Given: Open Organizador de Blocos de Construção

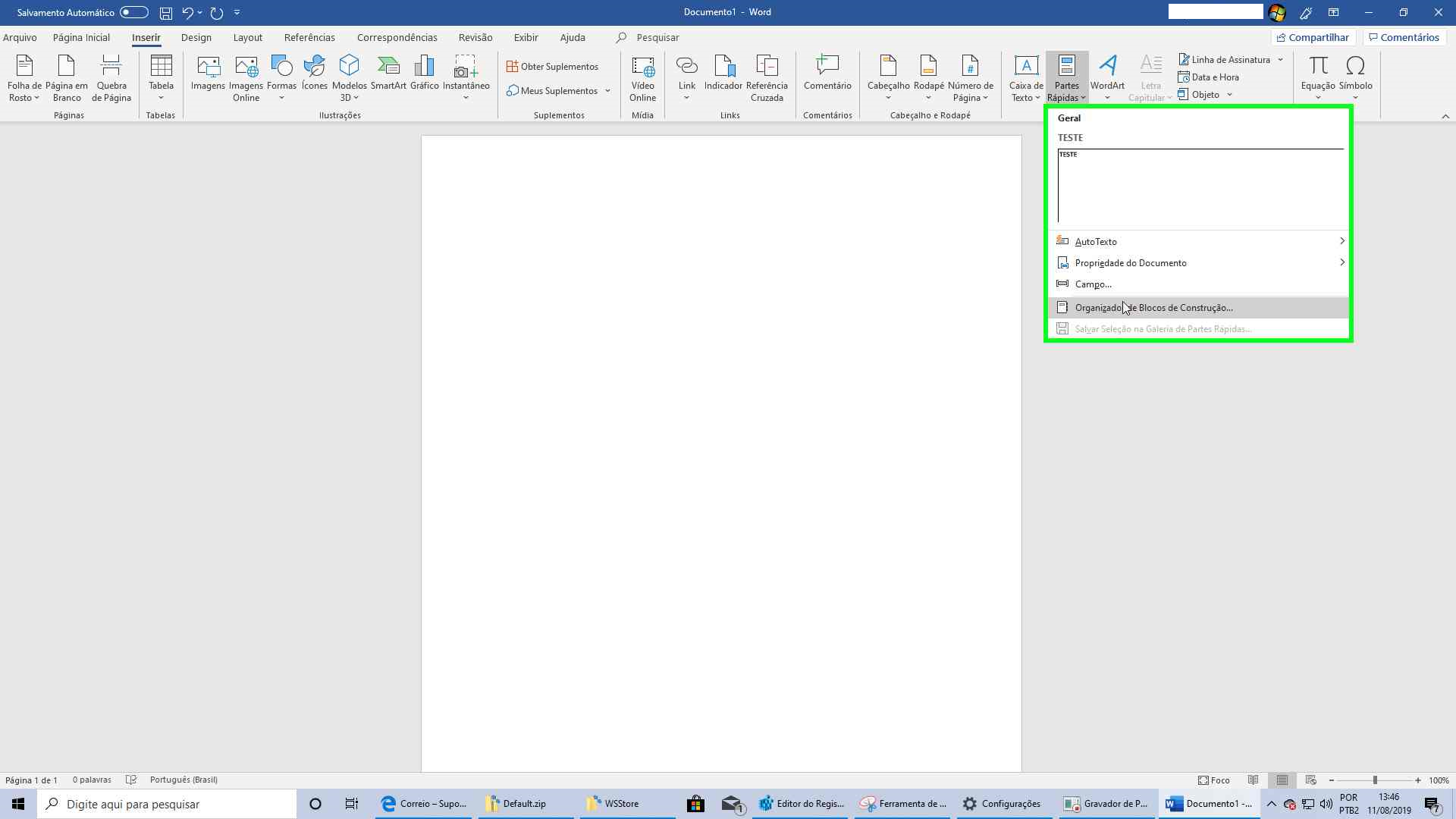Looking at the screenshot, I should pos(1153,308).
